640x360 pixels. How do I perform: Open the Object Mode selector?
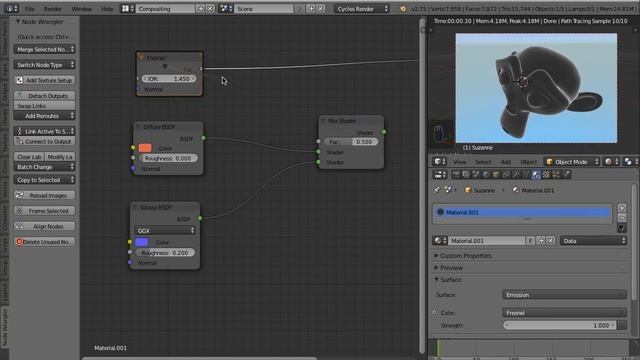click(571, 162)
